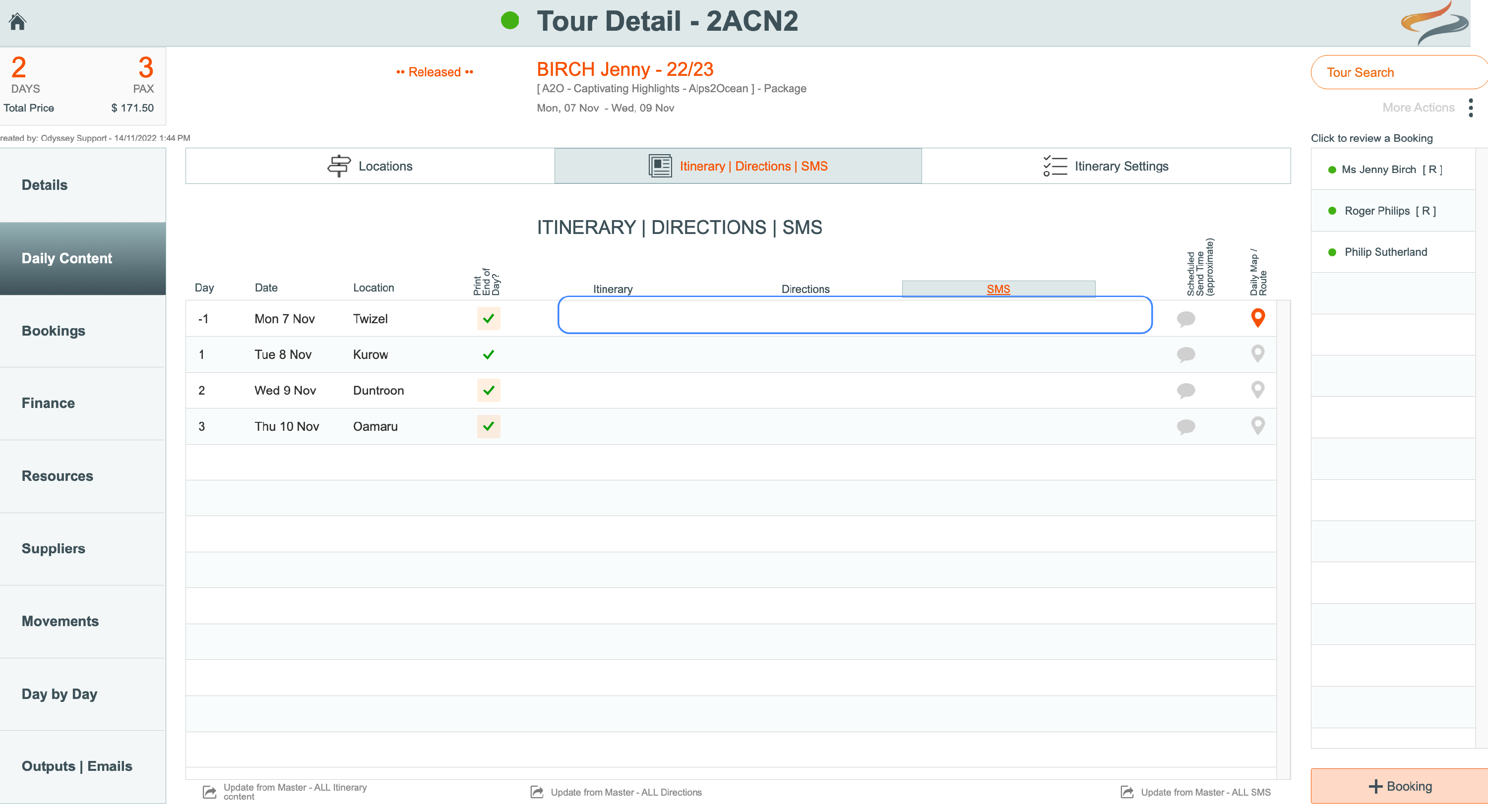Image resolution: width=1488 pixels, height=812 pixels.
Task: Click into the highlighted SMS text field for Twizel
Action: coord(855,315)
